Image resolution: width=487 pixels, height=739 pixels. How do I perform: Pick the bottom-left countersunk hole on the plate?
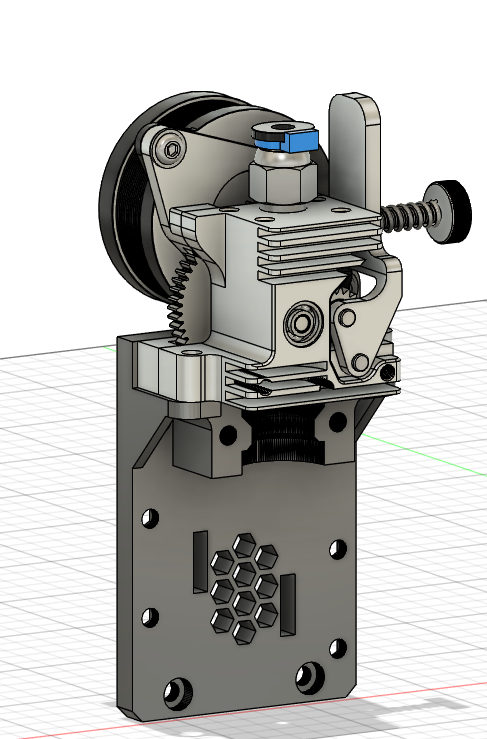click(x=178, y=693)
